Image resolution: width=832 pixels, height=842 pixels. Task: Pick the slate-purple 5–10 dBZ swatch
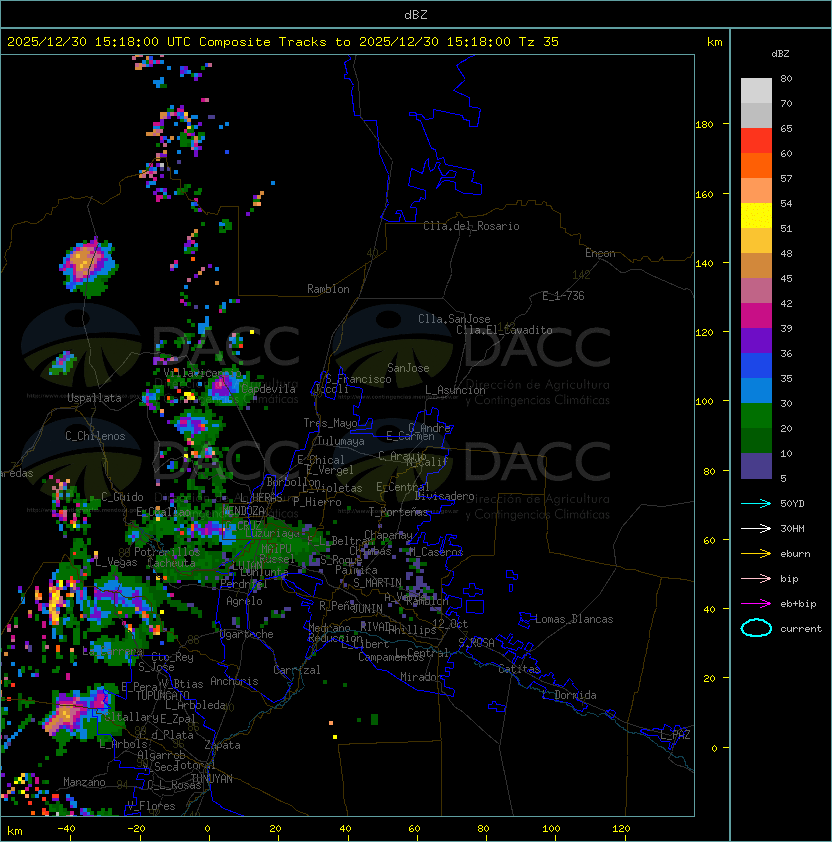756,466
